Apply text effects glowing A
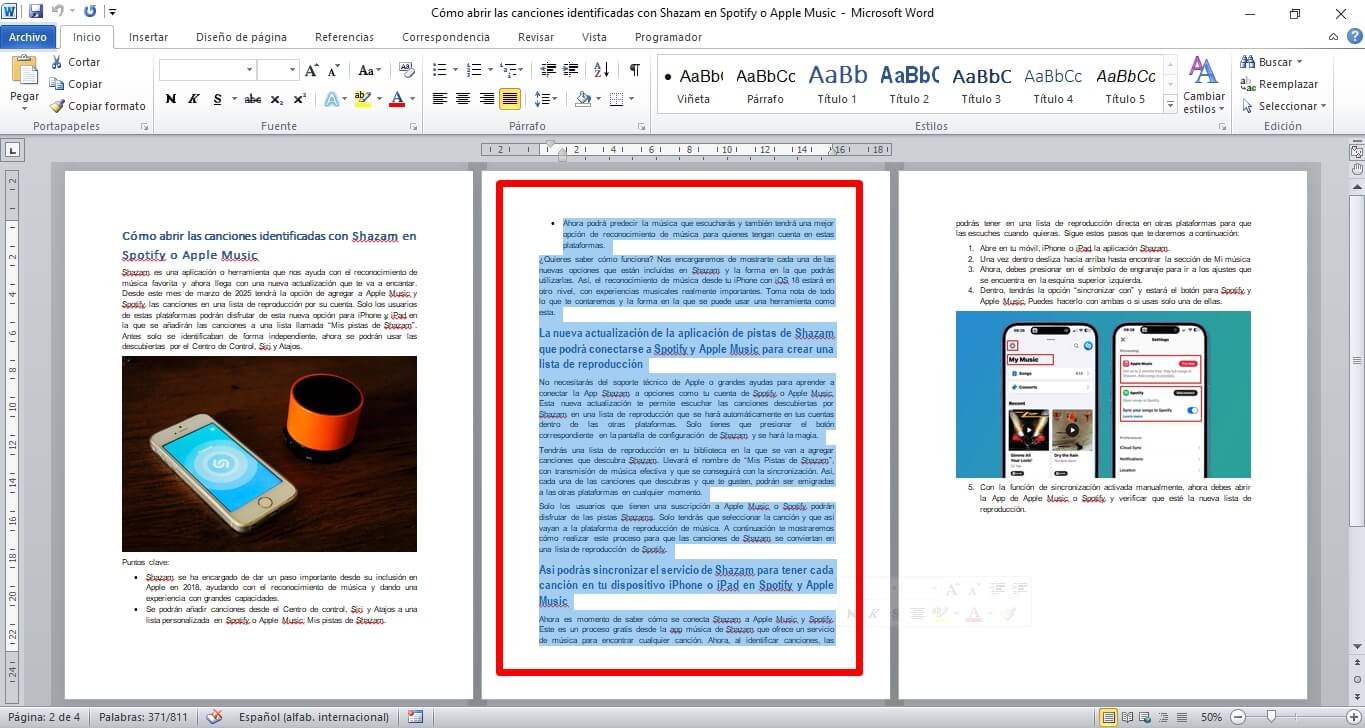 pos(333,99)
